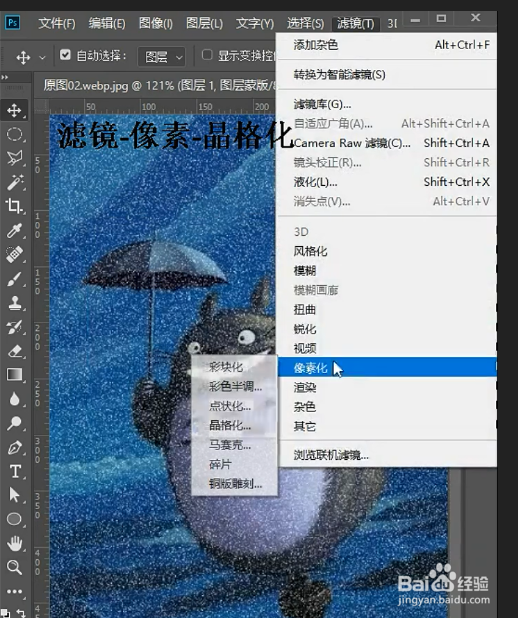Screen dimensions: 518x618
Task: Choose 彩块化 from pixelate submenu
Action: 235,367
